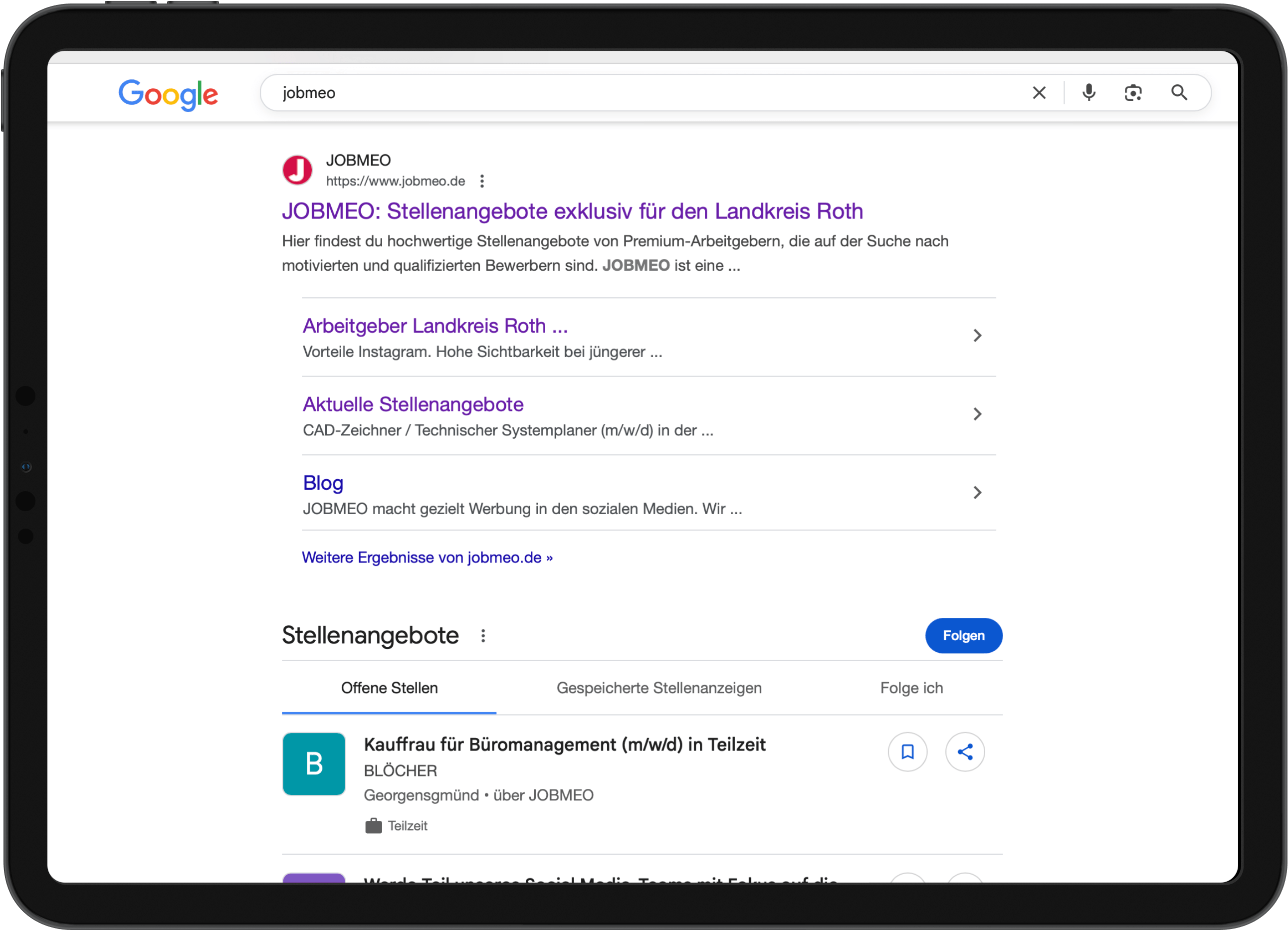Click the BLÖCHER company name

[401, 770]
